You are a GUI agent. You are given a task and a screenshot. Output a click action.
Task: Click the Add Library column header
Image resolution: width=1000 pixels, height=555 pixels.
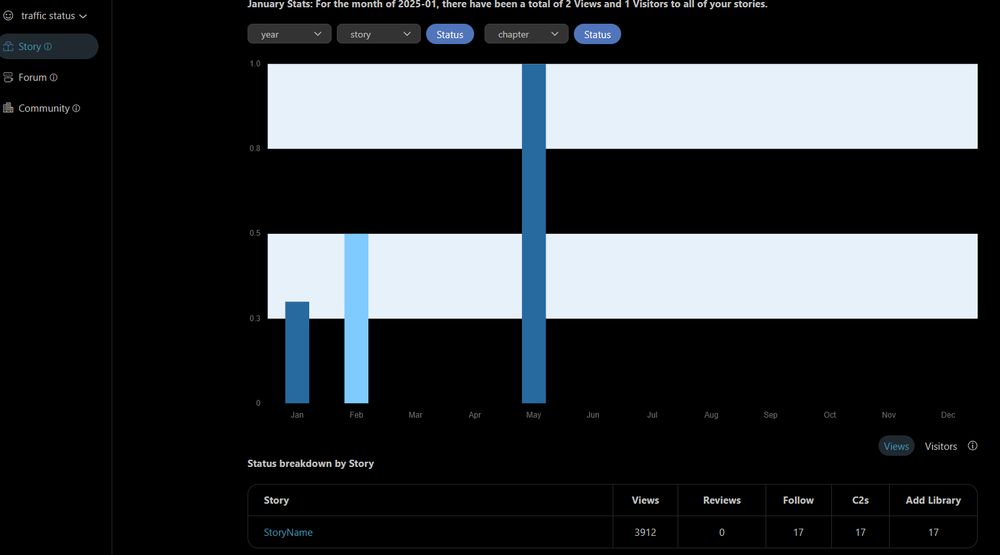click(x=933, y=500)
